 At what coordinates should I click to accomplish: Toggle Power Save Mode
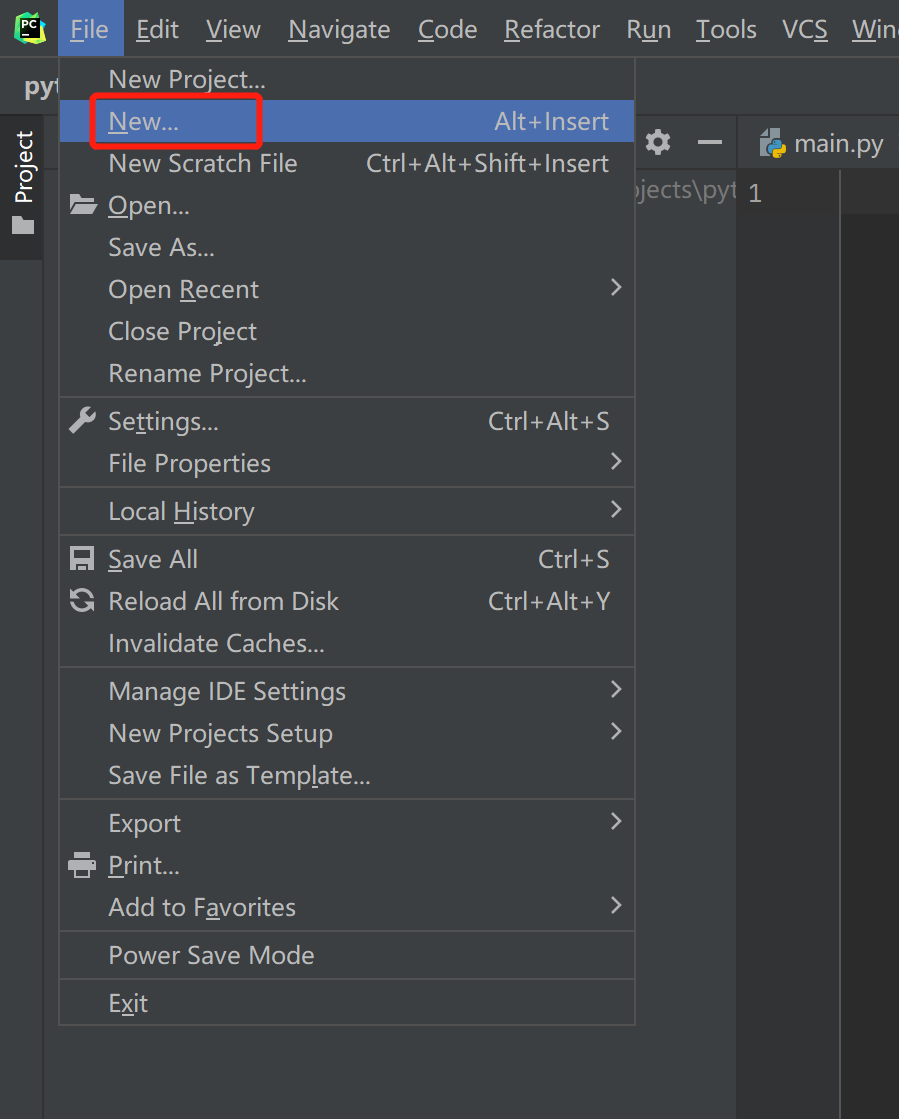[x=347, y=955]
